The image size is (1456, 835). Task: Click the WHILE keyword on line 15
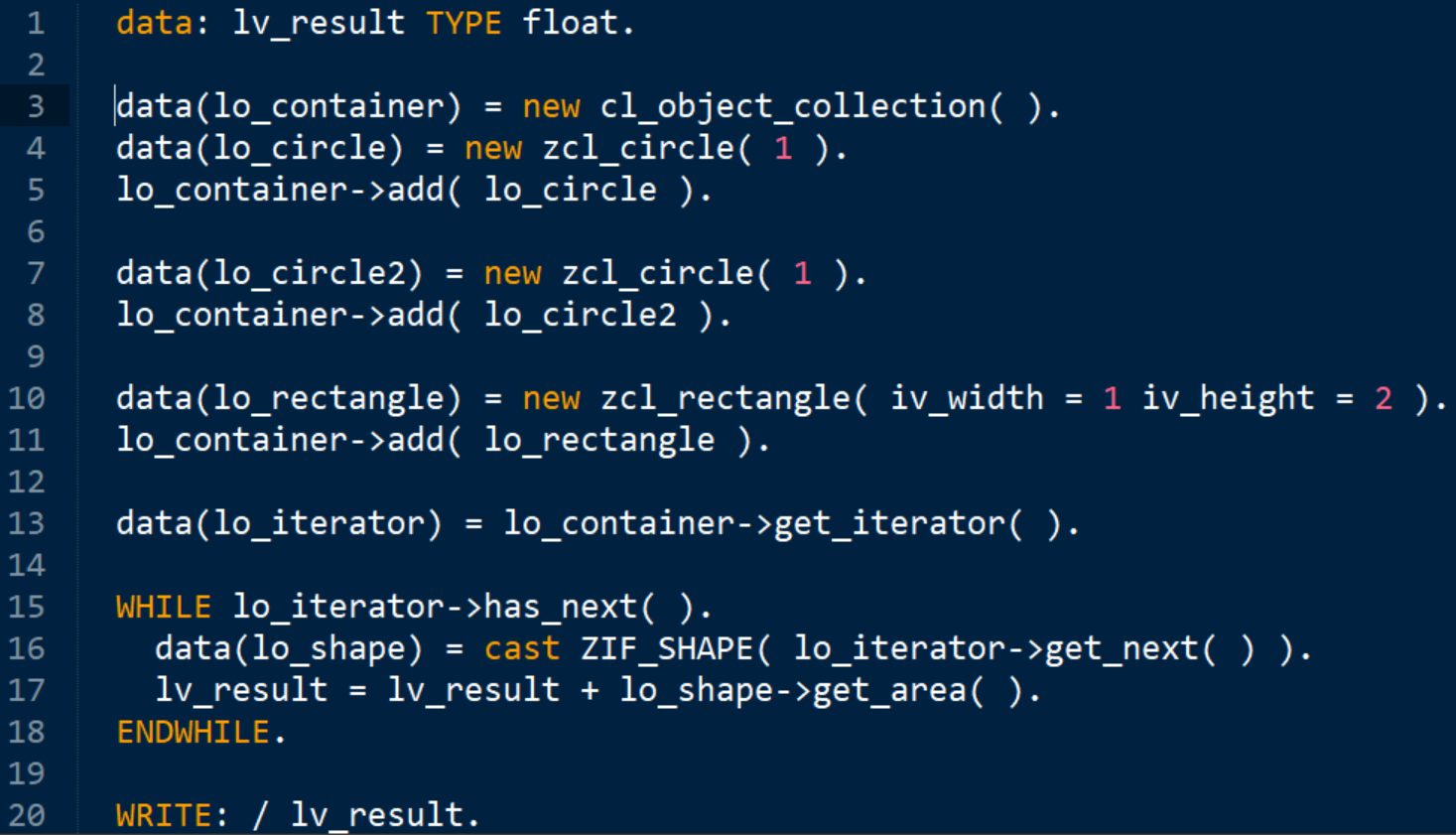click(164, 607)
